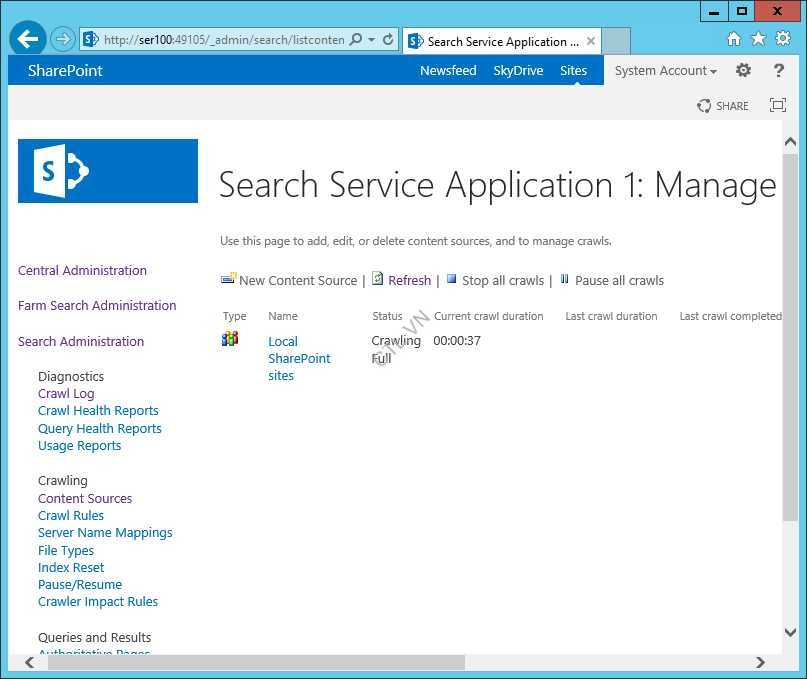Select the Search Service Application browser tab
Image resolution: width=807 pixels, height=679 pixels.
coord(502,41)
